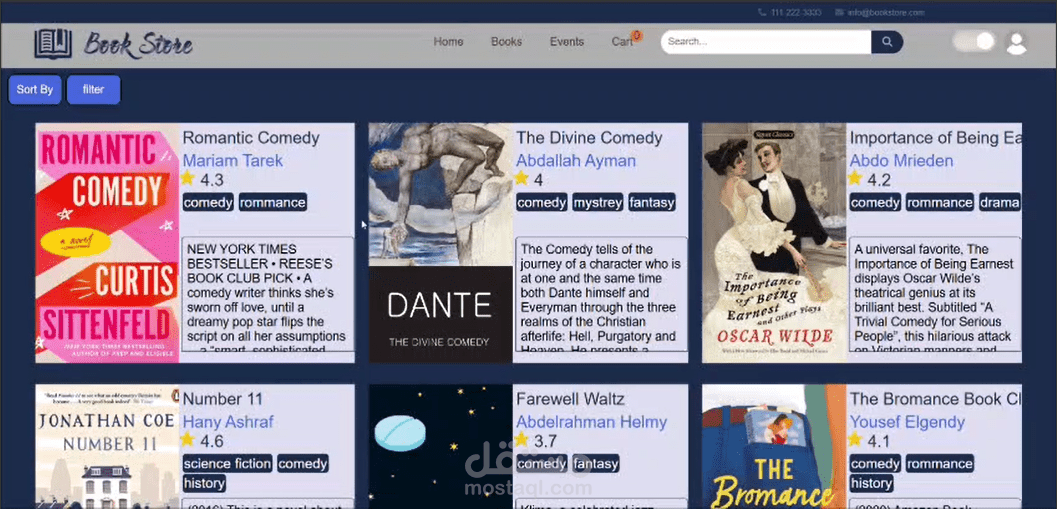1057x509 pixels.
Task: Click the Number 11 book title
Action: click(222, 399)
